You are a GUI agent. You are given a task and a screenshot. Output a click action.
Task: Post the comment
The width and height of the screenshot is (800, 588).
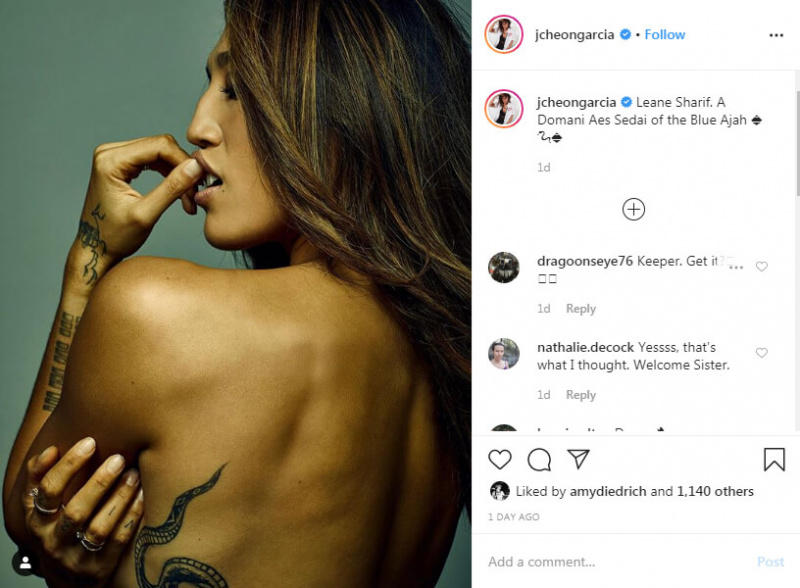pyautogui.click(x=770, y=562)
